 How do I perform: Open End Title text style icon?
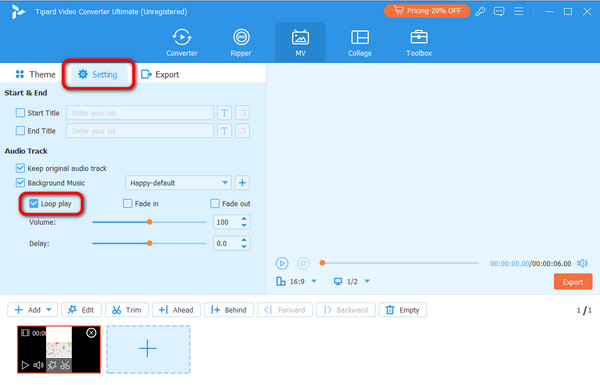(x=224, y=131)
